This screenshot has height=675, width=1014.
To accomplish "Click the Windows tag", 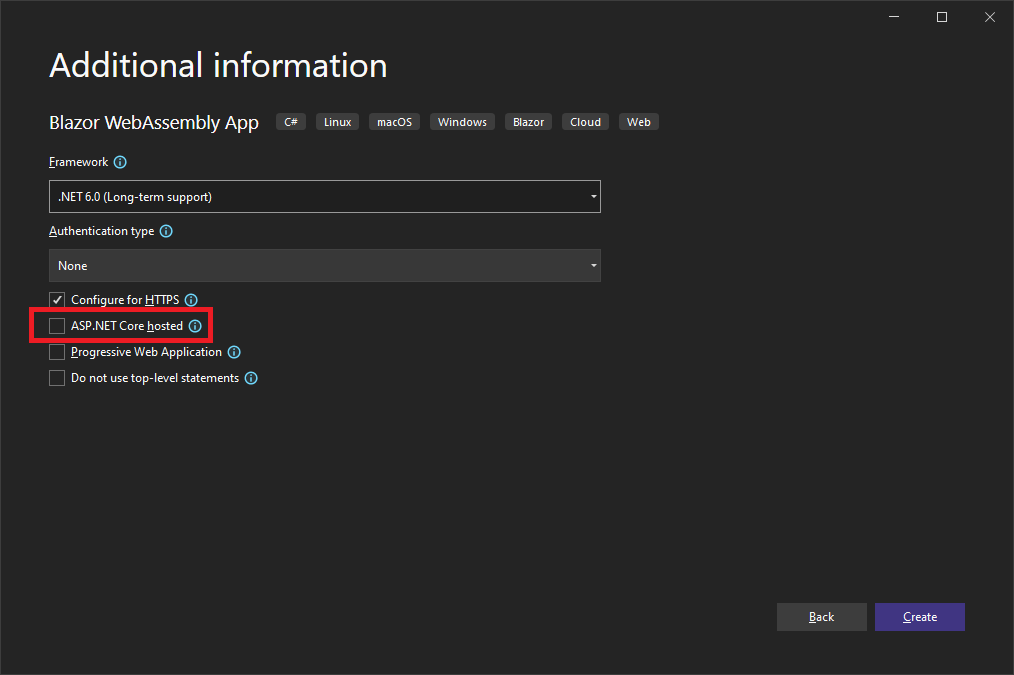I will click(462, 122).
